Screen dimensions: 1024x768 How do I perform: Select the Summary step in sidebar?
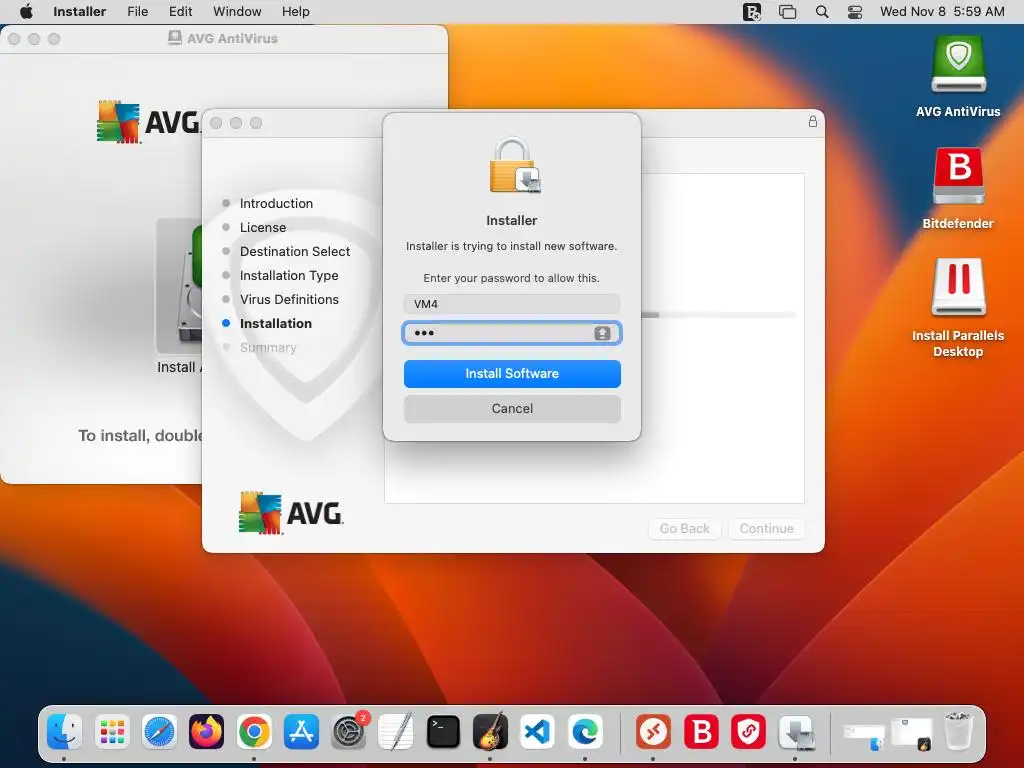[x=268, y=347]
